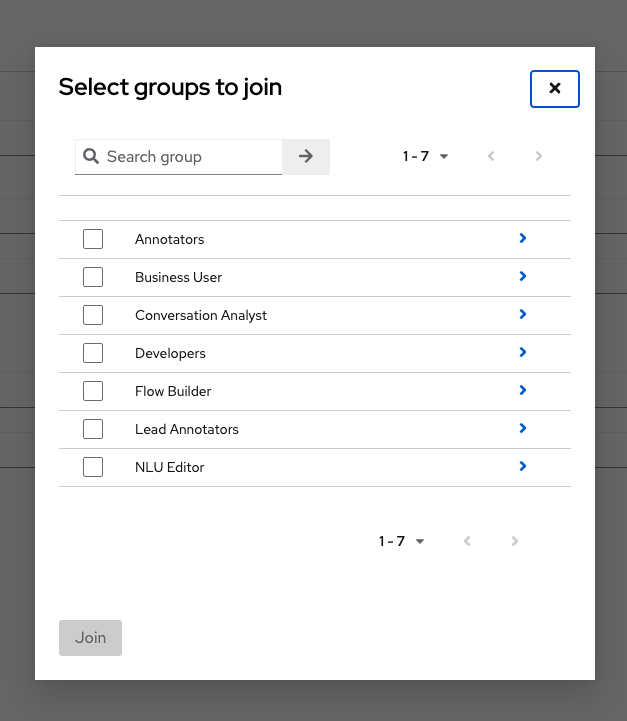627x721 pixels.
Task: Click the Join button
Action: (91, 638)
